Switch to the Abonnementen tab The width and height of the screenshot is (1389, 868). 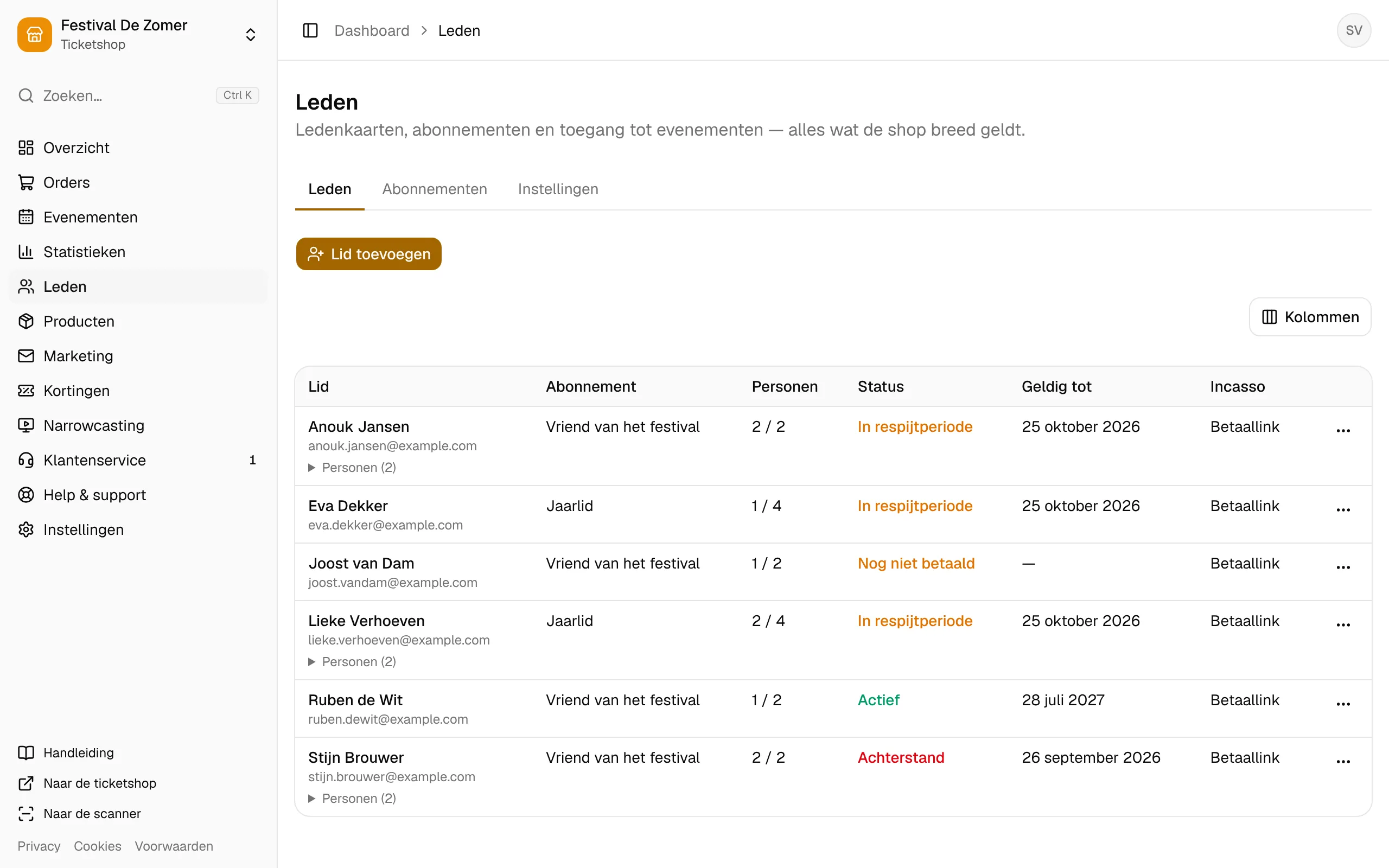pos(435,189)
